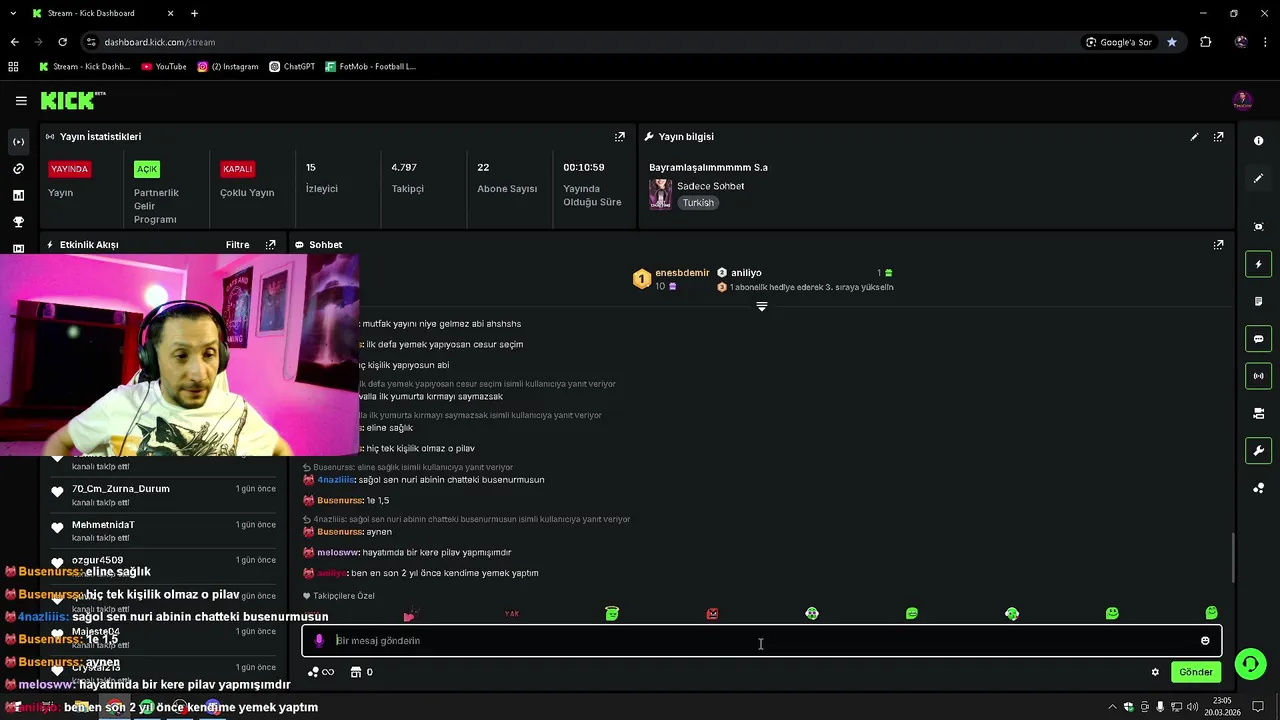Viewport: 1280px width, 720px height.
Task: Click 70_Cm_Zurna_Durum in activity feed
Action: (x=121, y=489)
